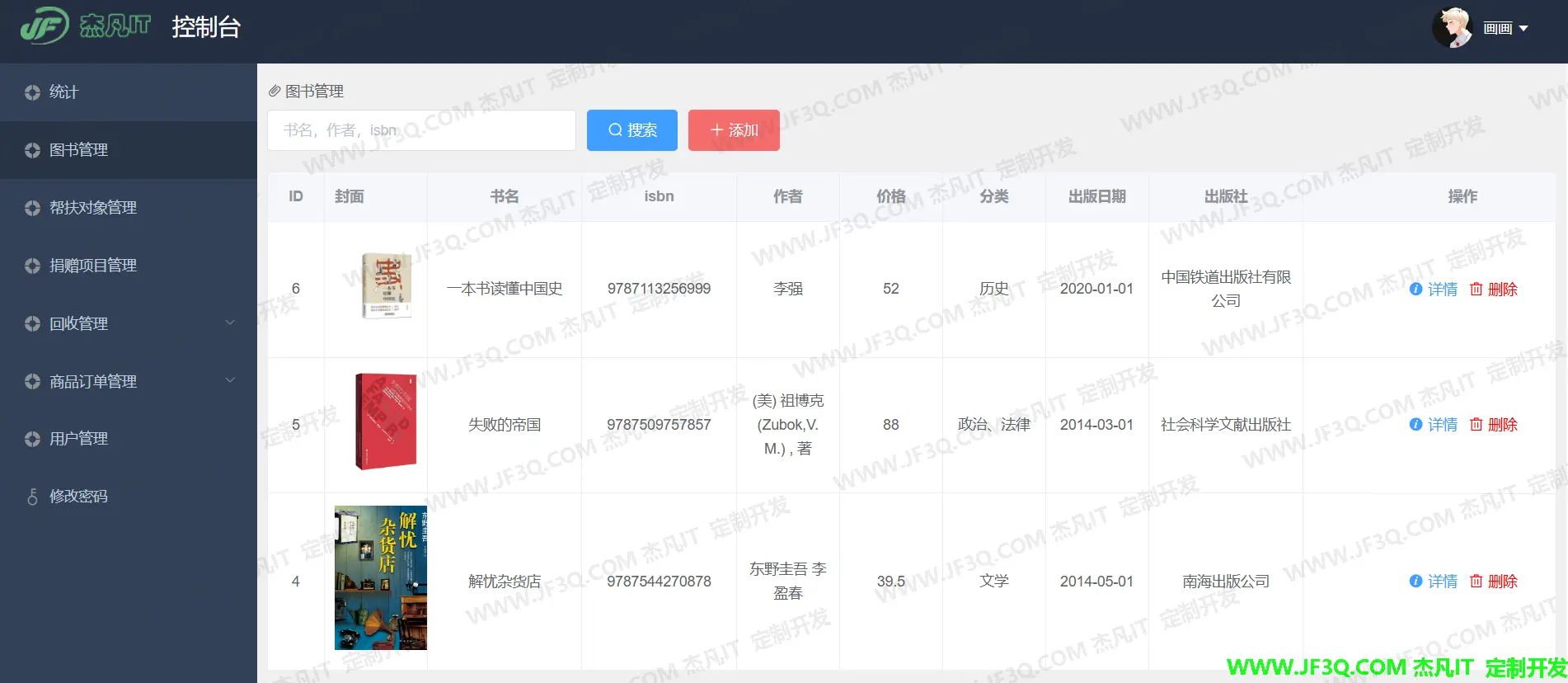Click info icon for 一本书读懂中国史 row
Viewport: 1568px width, 683px height.
click(x=1415, y=290)
